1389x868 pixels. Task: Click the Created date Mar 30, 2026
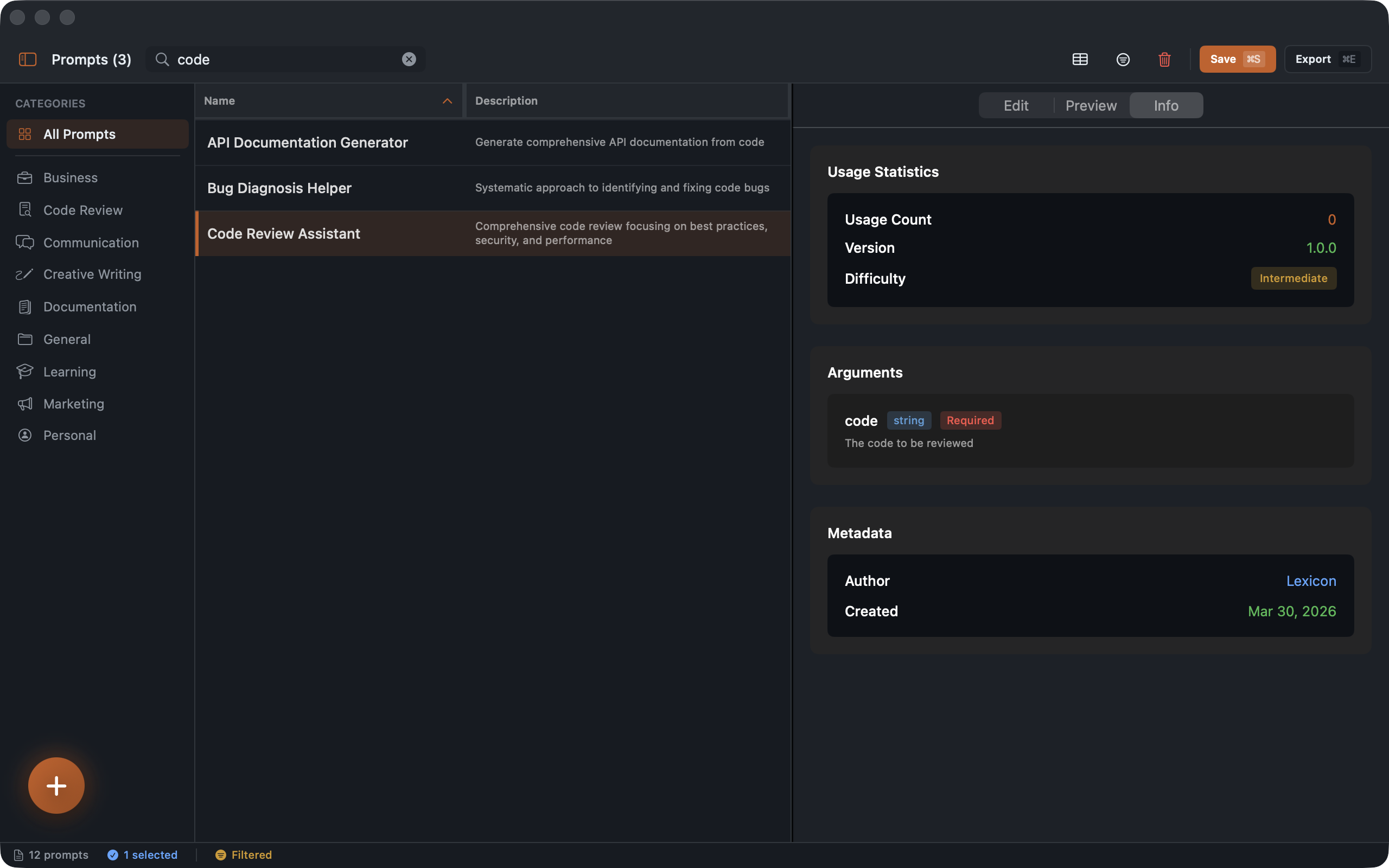[1292, 611]
